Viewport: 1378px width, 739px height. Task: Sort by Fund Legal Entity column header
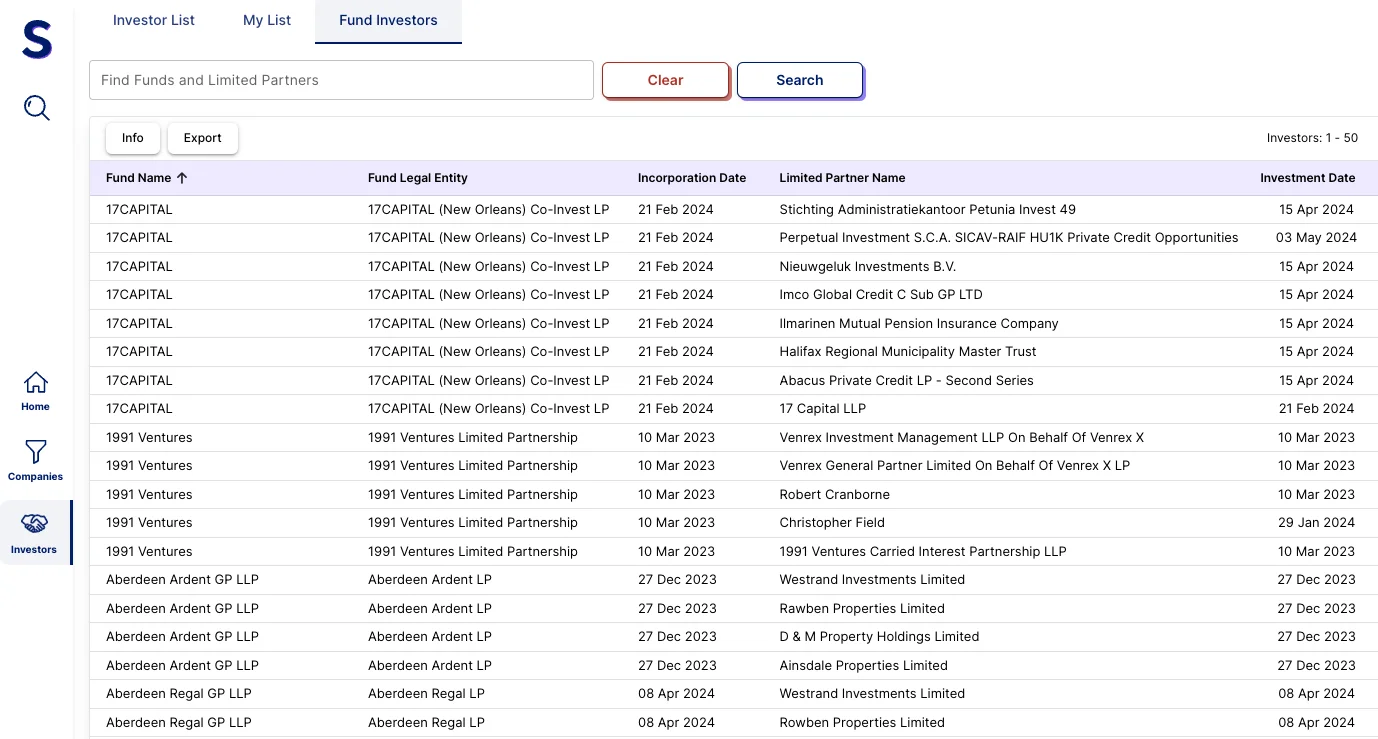[x=418, y=178]
